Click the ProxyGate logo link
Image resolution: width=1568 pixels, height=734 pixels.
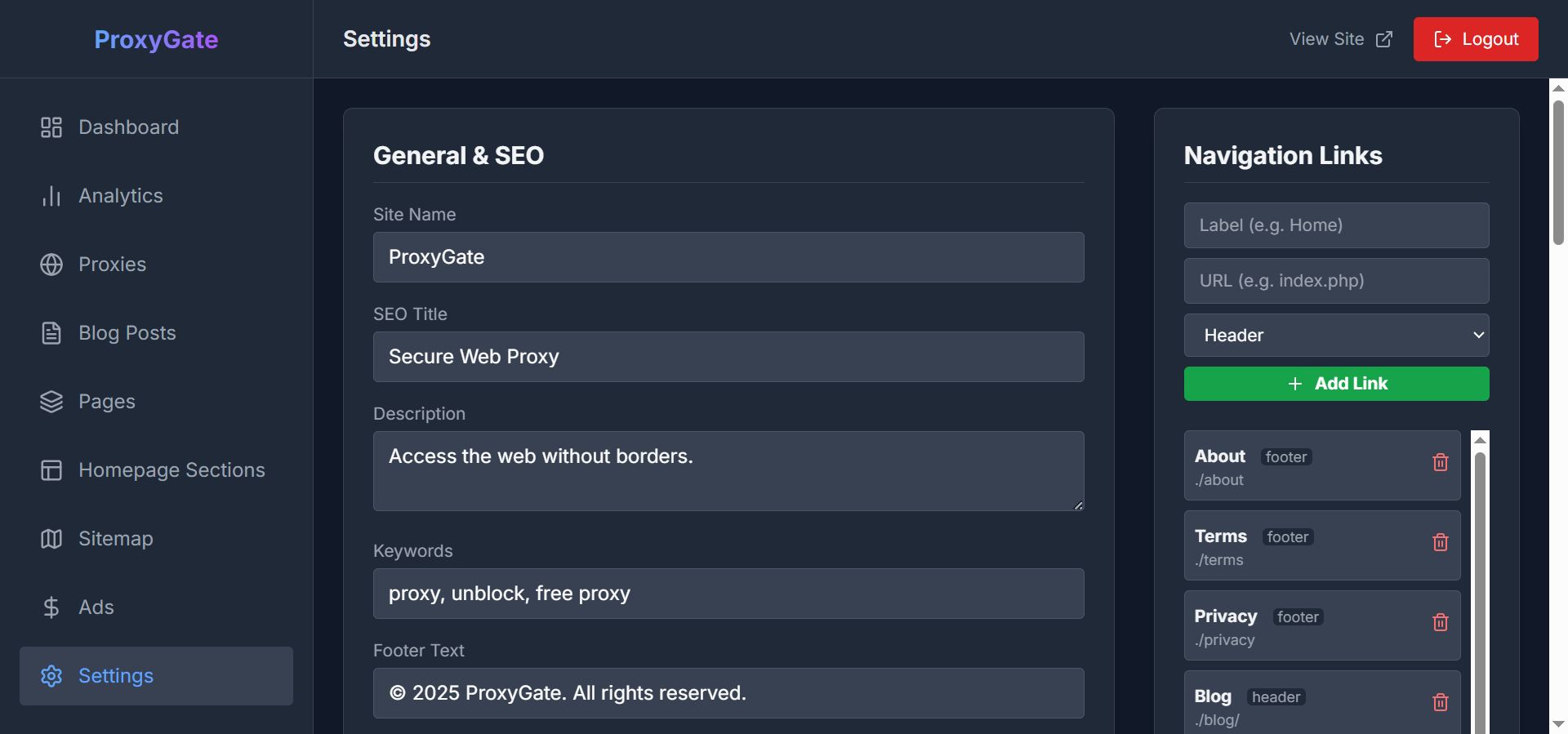(156, 39)
